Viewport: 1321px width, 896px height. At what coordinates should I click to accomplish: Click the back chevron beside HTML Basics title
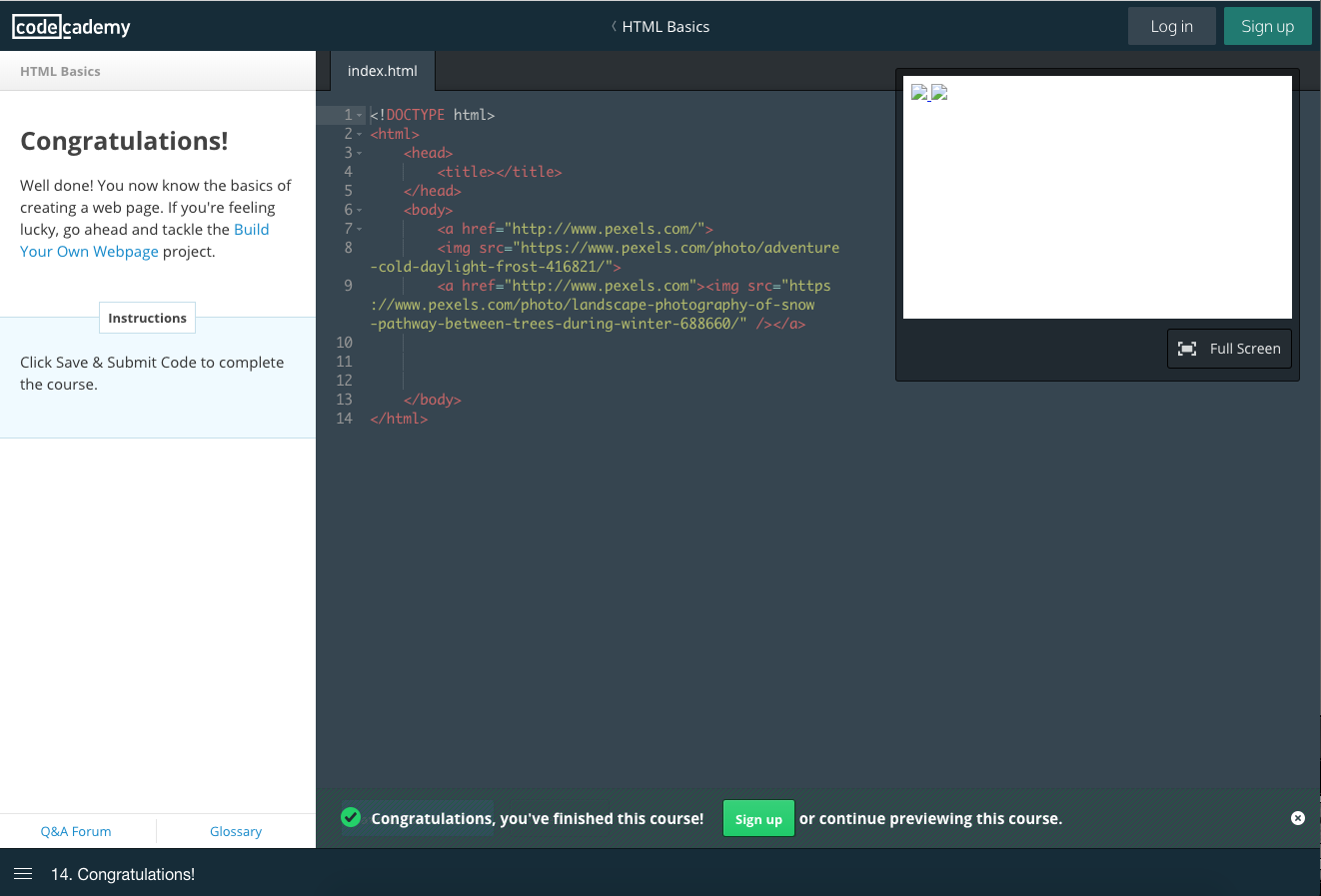tap(613, 27)
